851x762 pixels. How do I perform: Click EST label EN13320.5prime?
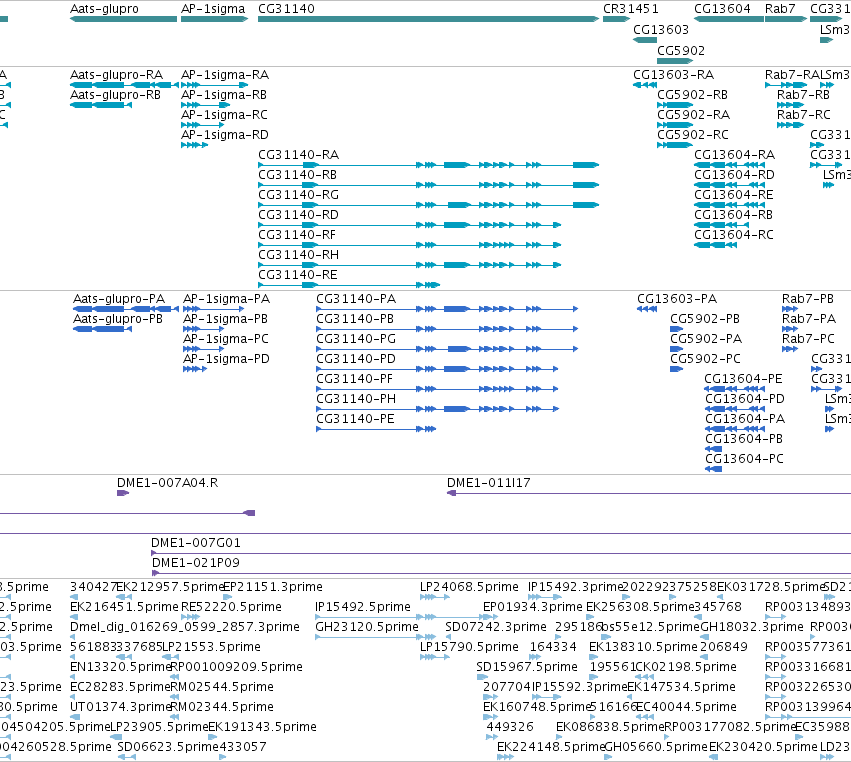(x=121, y=667)
